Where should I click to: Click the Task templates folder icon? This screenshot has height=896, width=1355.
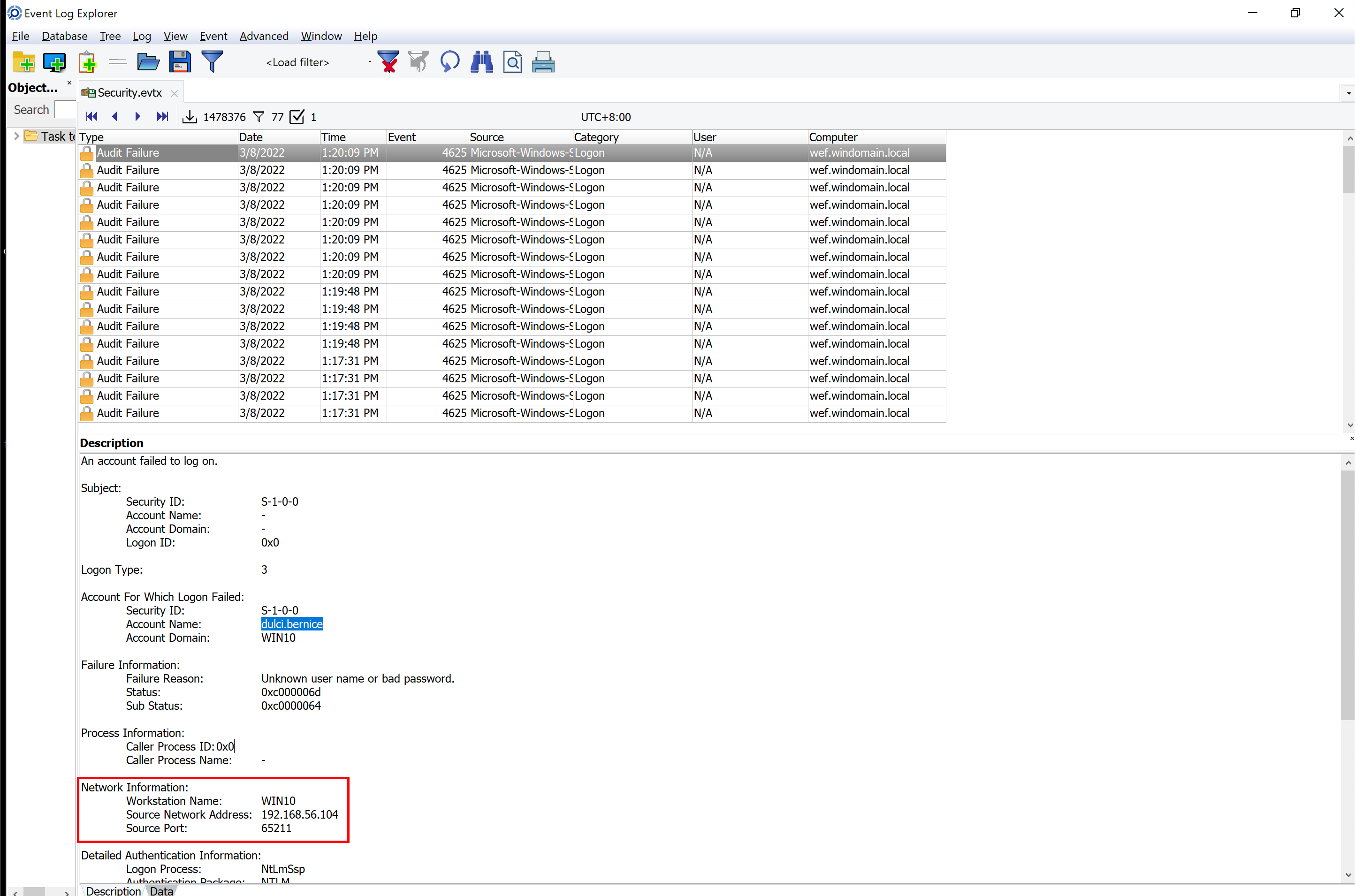coord(31,136)
